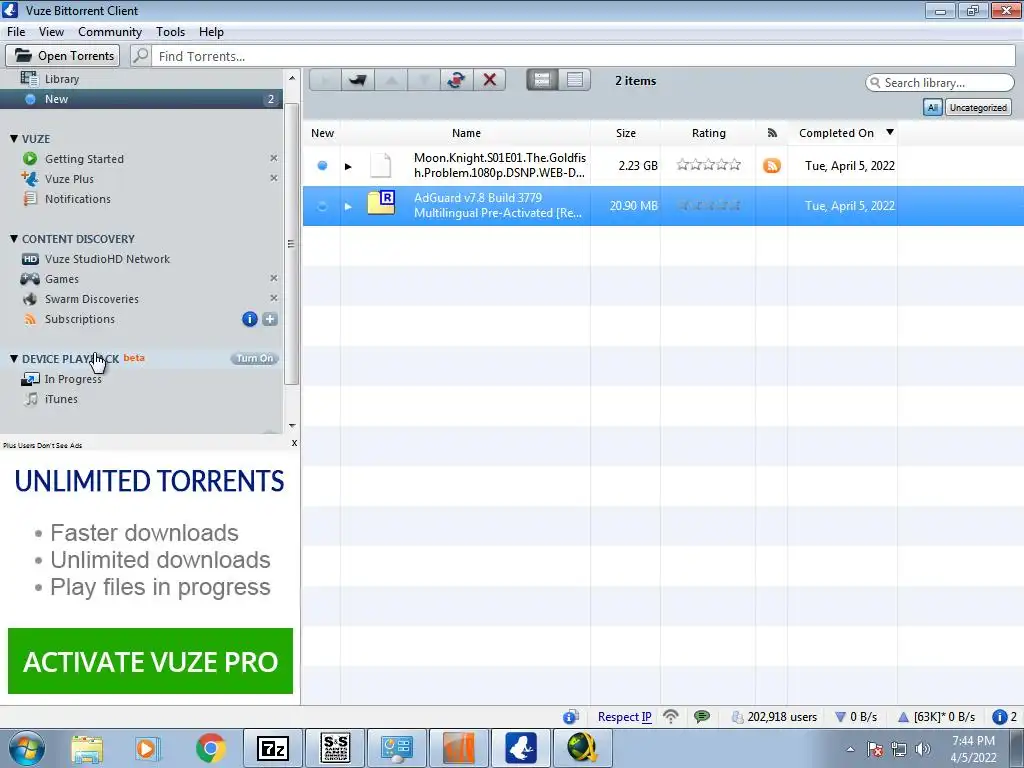Open Getting Started in sidebar
The image size is (1024, 768).
tap(84, 159)
